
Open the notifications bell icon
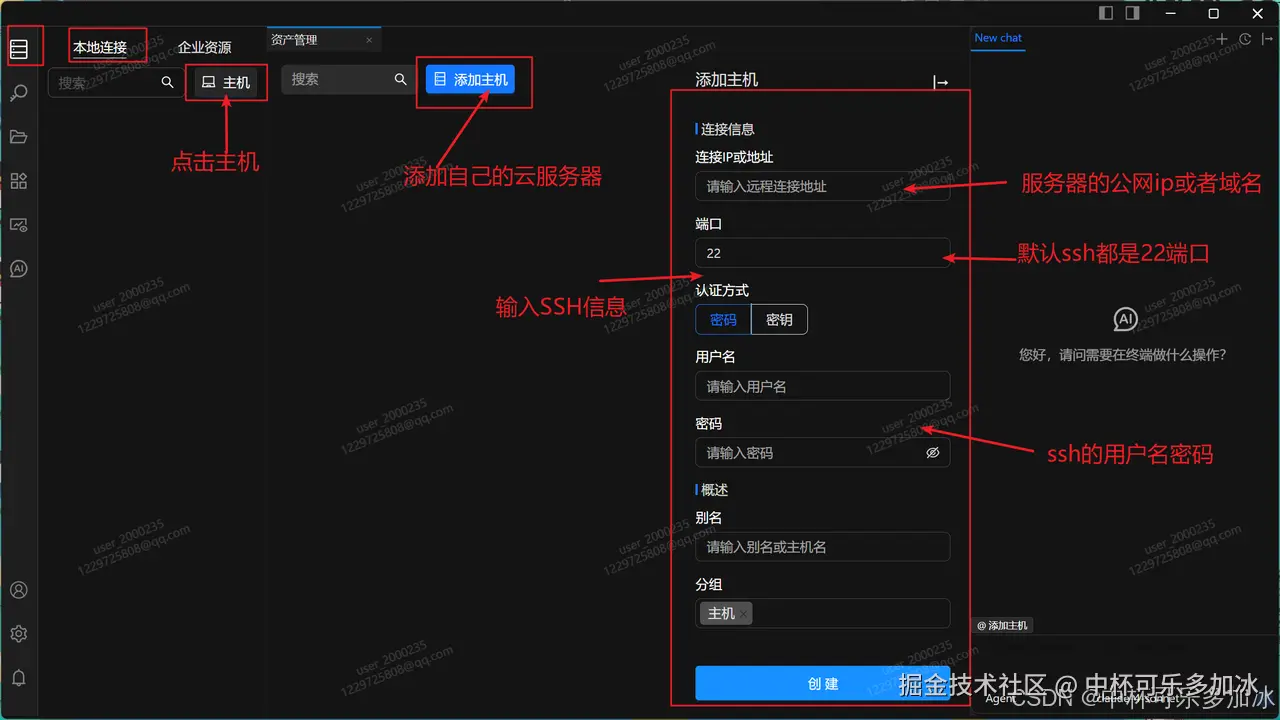click(19, 677)
